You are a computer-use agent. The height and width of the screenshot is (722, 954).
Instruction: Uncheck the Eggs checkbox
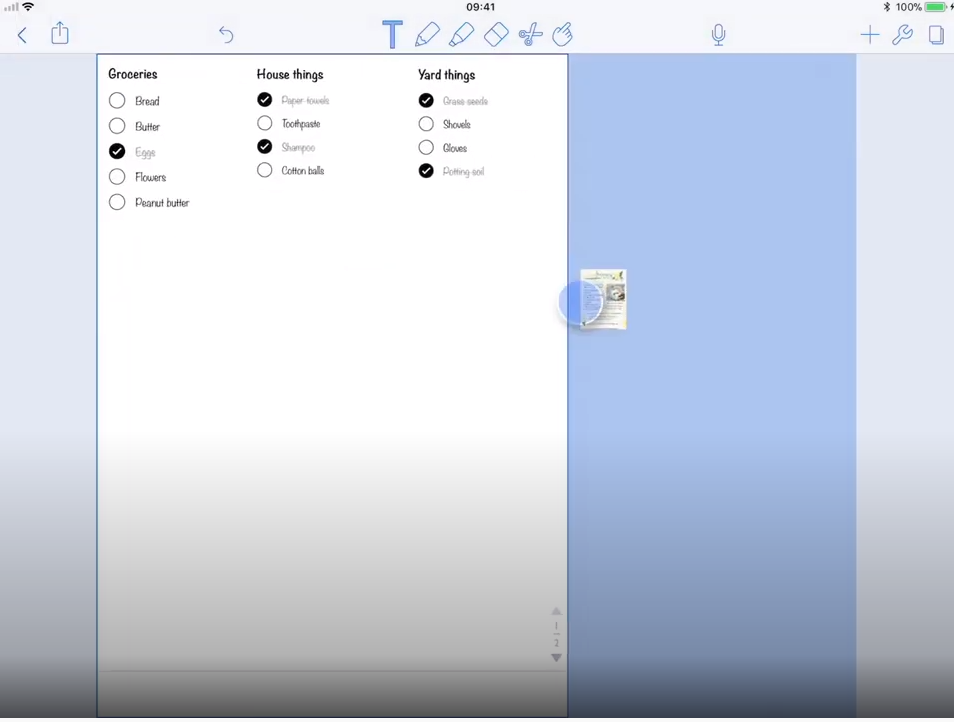117,151
